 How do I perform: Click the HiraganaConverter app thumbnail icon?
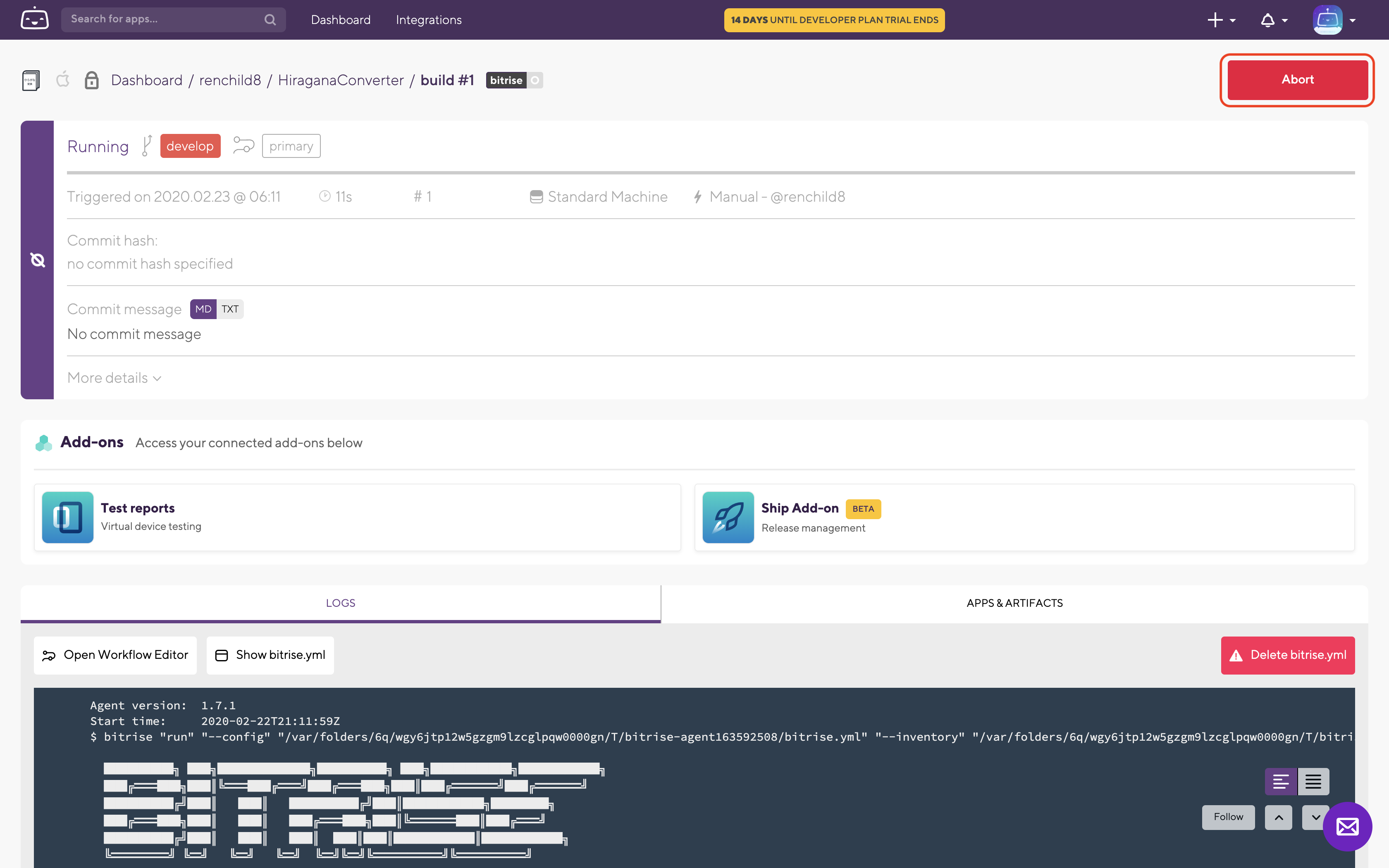tap(31, 80)
